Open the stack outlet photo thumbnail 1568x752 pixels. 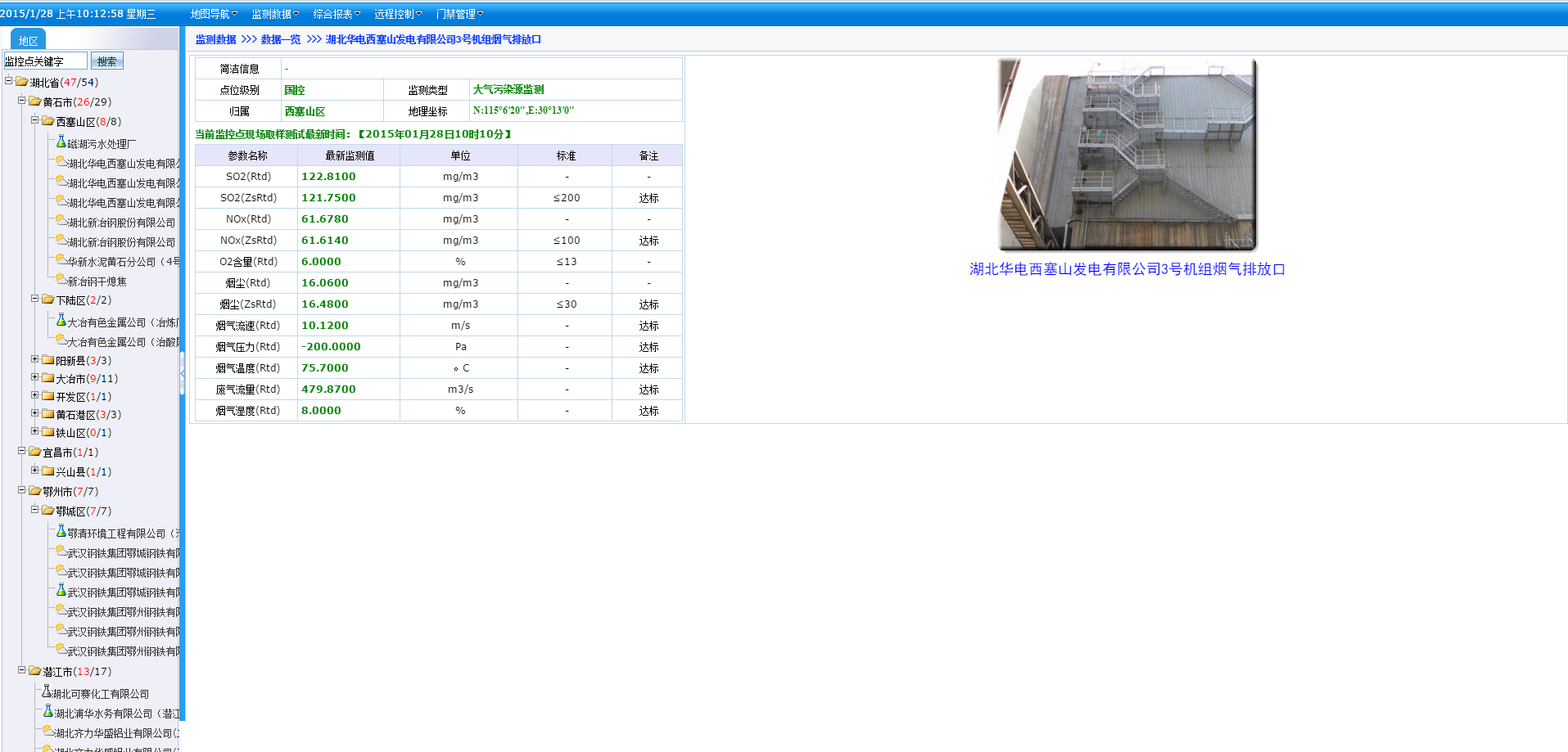tap(1127, 155)
